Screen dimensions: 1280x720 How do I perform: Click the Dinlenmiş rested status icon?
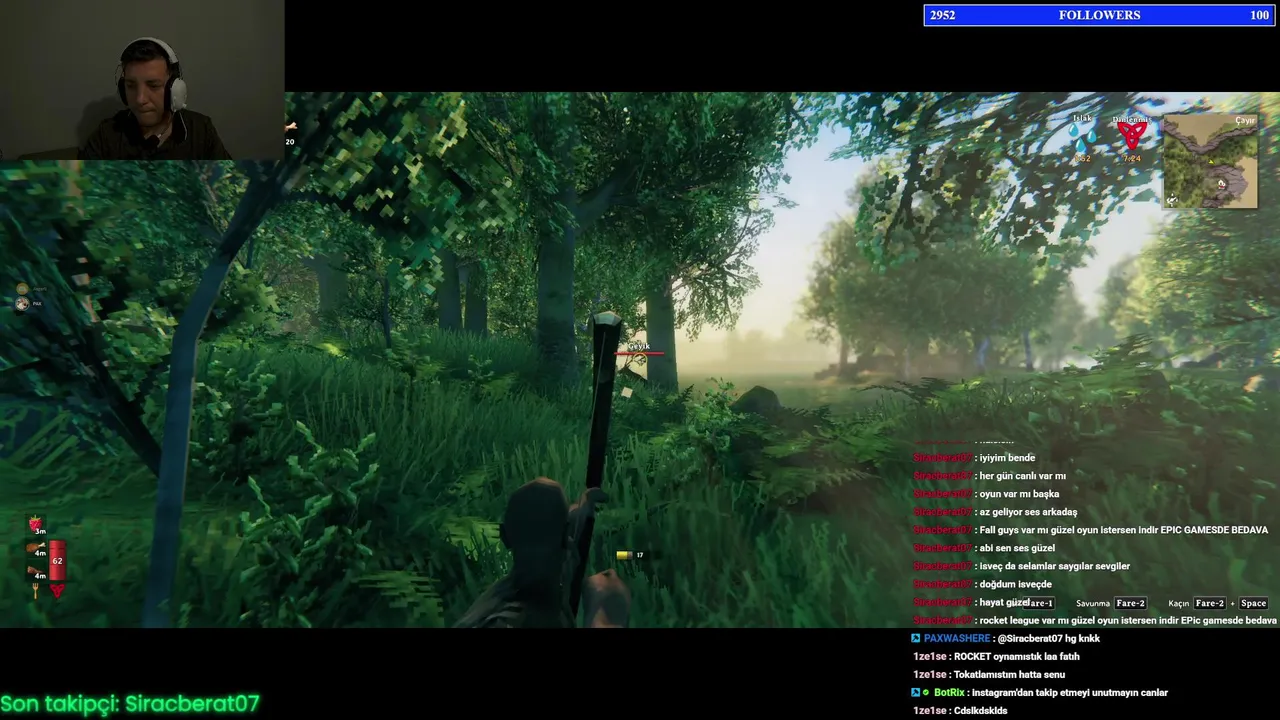coord(1132,136)
